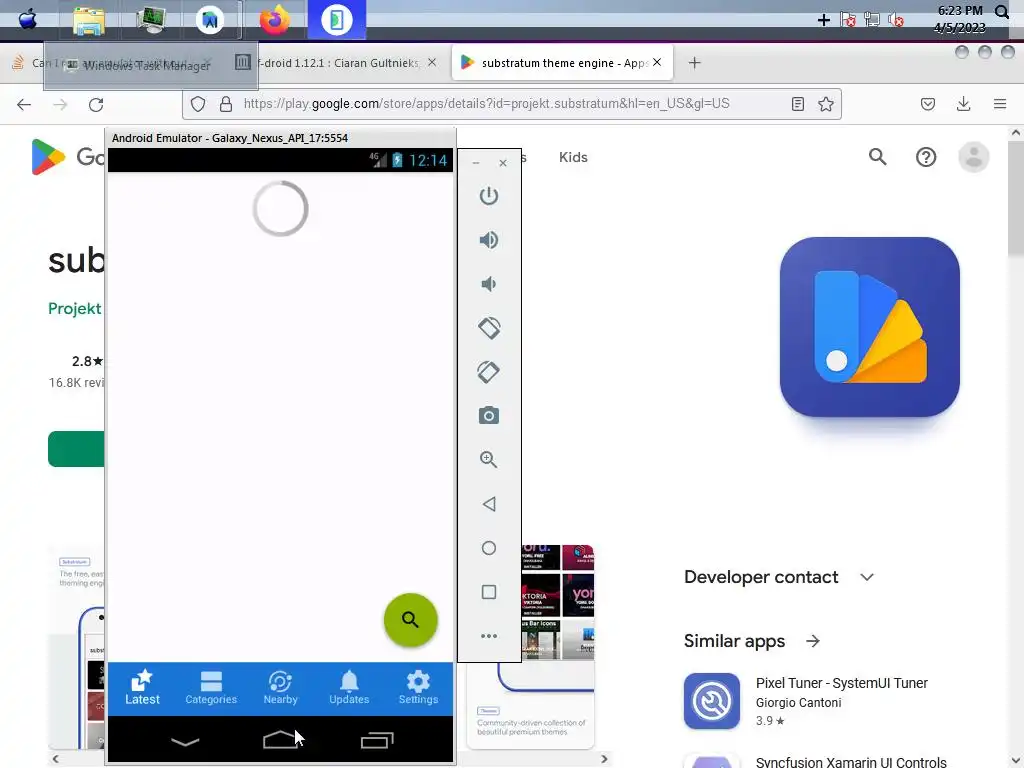Open Similar apps arrow link
Image resolution: width=1024 pixels, height=768 pixels.
click(812, 641)
